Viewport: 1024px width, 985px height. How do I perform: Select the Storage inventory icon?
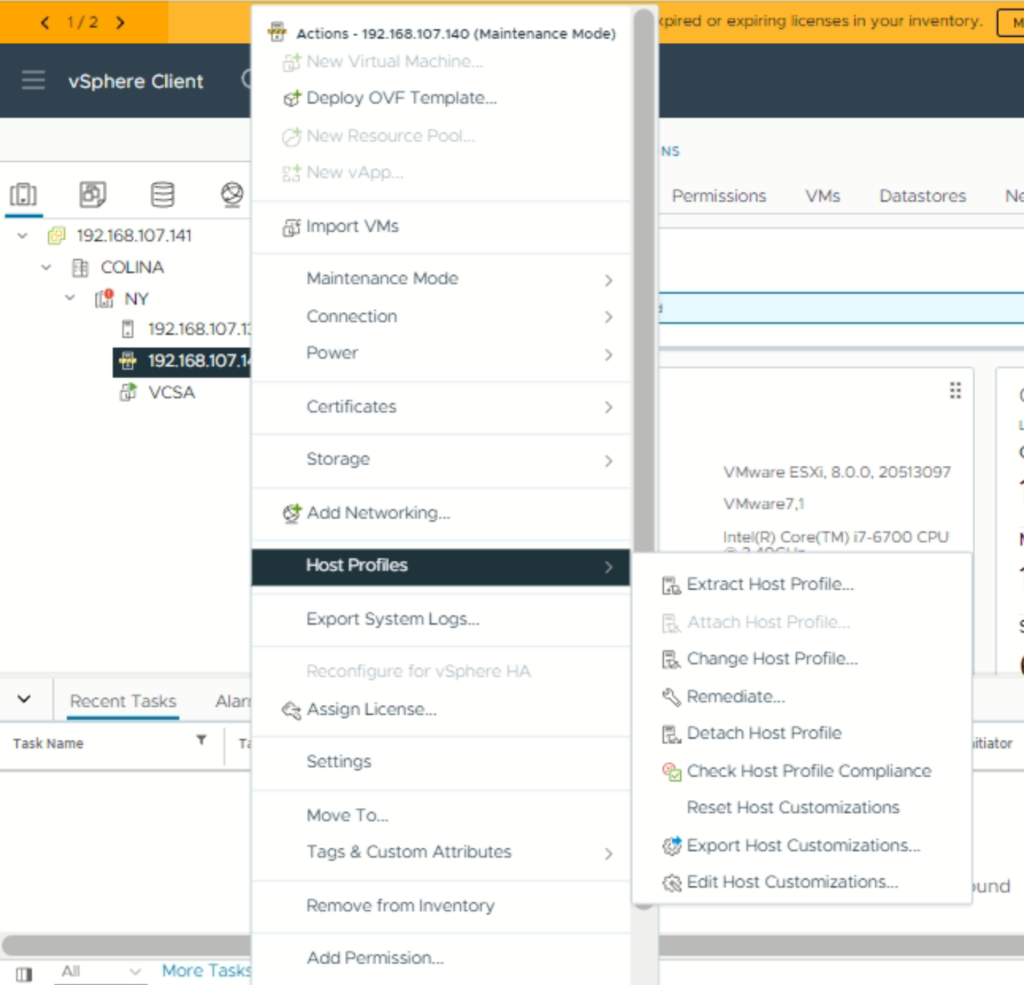coord(162,194)
